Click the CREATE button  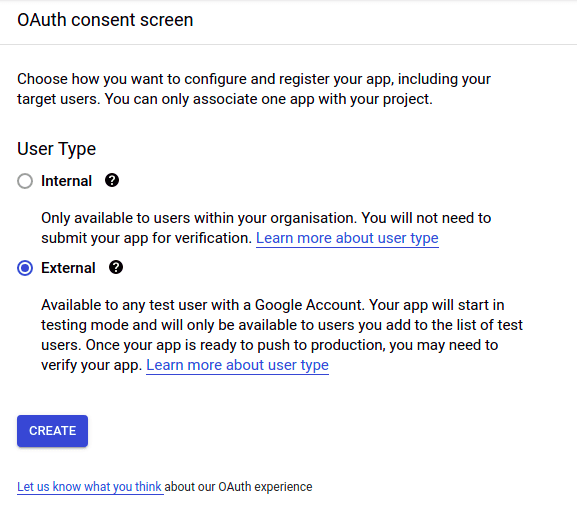pos(52,431)
